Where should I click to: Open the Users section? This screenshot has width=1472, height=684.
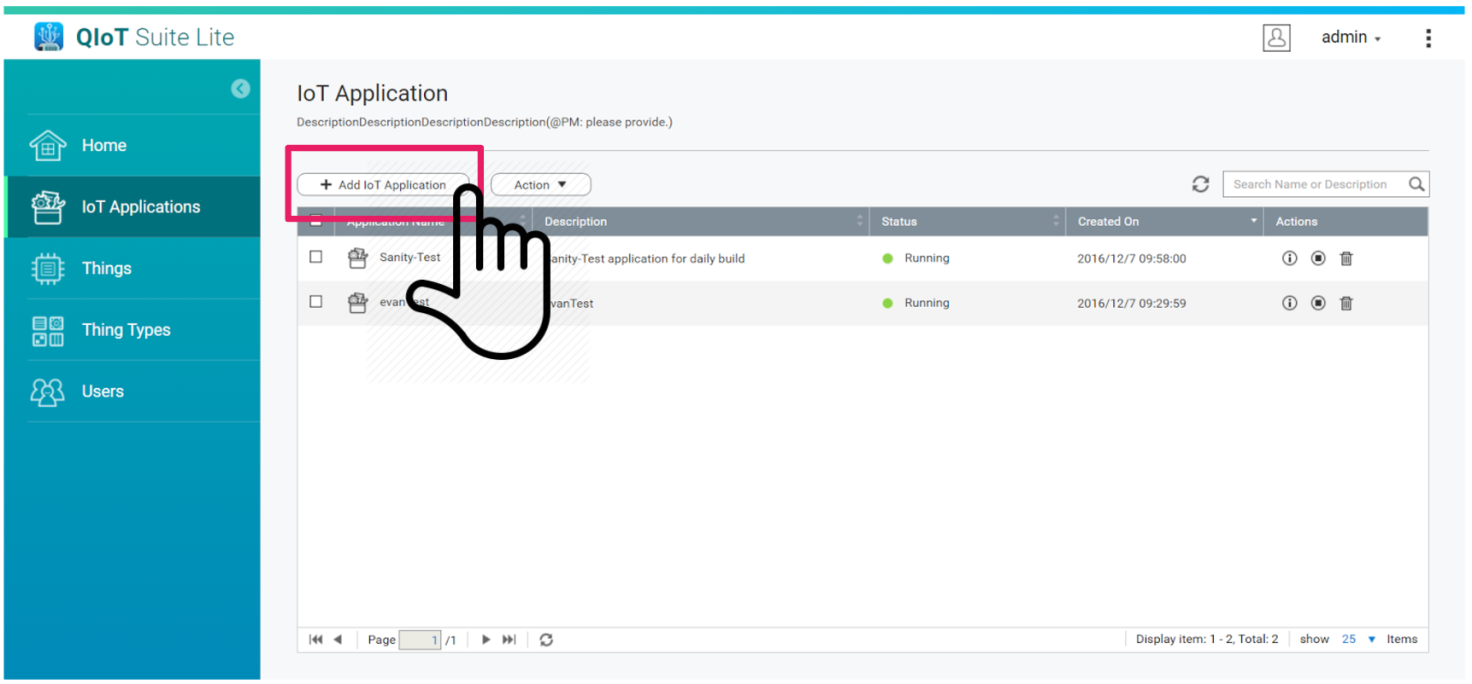coord(103,391)
